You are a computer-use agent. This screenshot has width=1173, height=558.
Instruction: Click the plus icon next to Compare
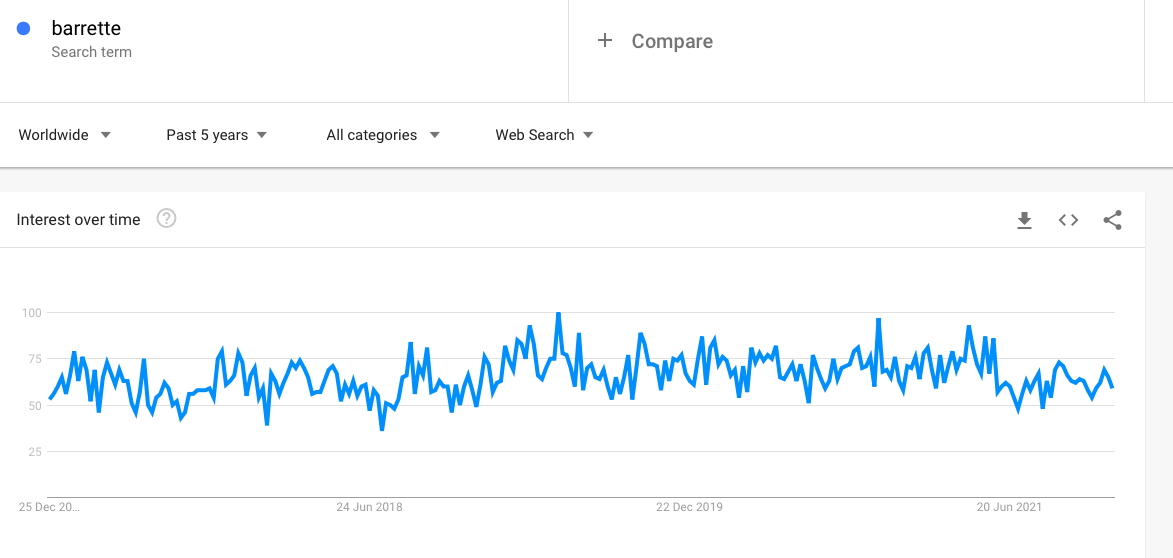(604, 40)
